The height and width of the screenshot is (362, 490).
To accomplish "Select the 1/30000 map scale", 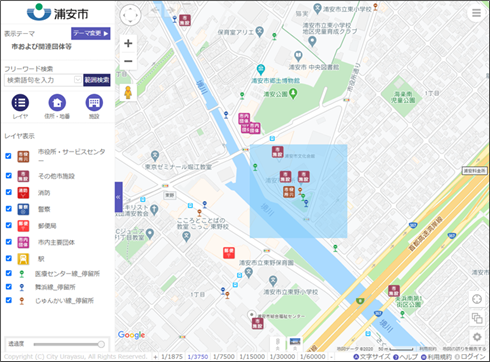I will coord(283,357).
